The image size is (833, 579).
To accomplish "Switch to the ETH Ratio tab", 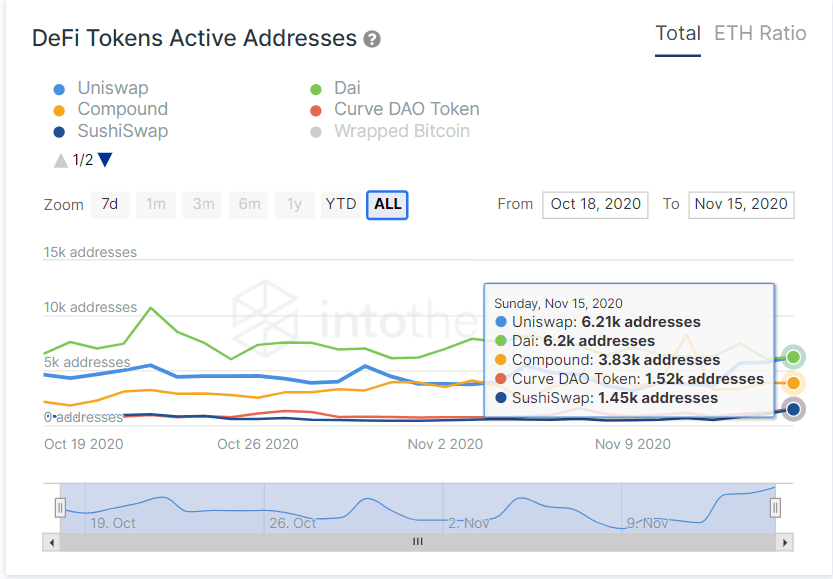I will 760,33.
